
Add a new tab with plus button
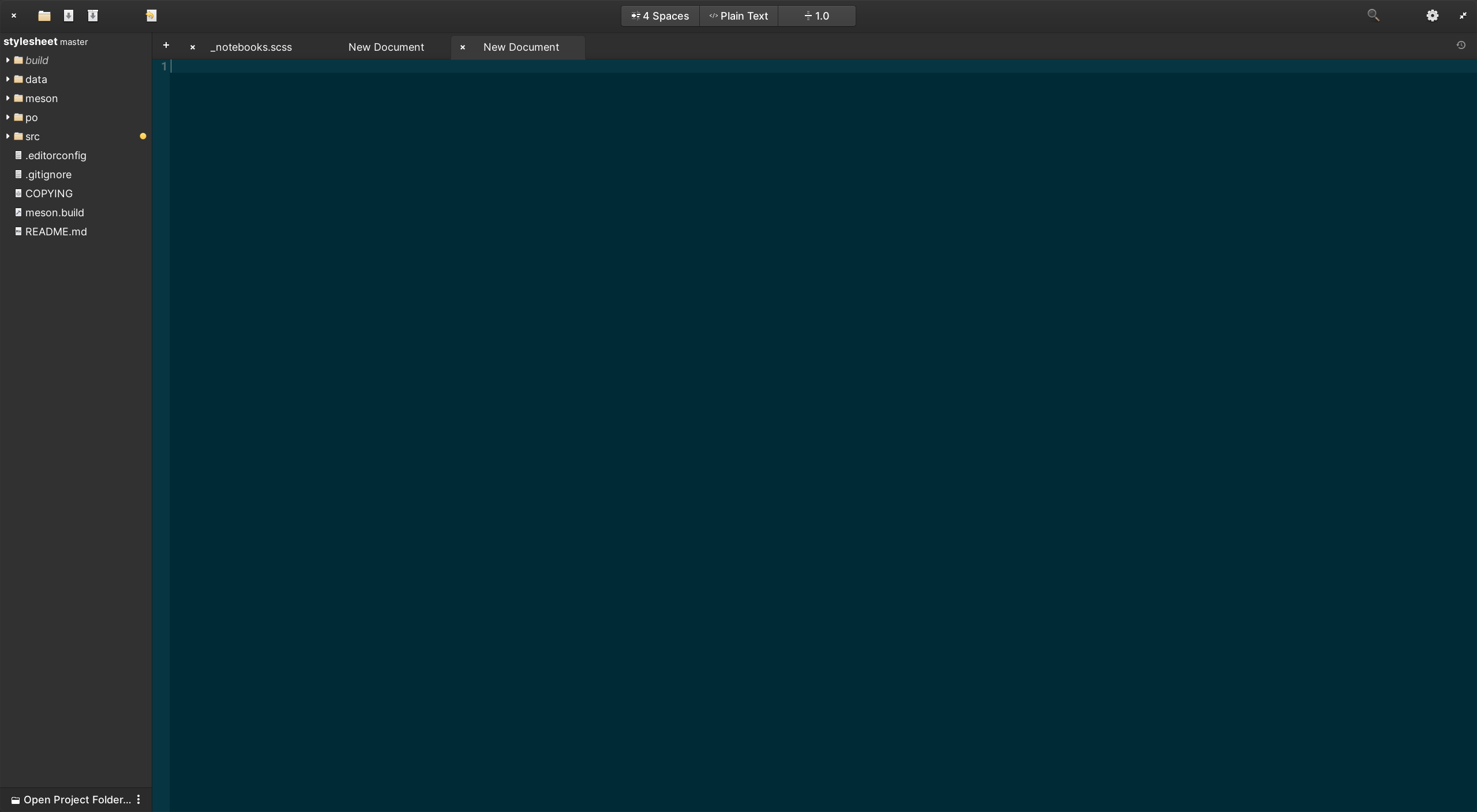tap(166, 46)
